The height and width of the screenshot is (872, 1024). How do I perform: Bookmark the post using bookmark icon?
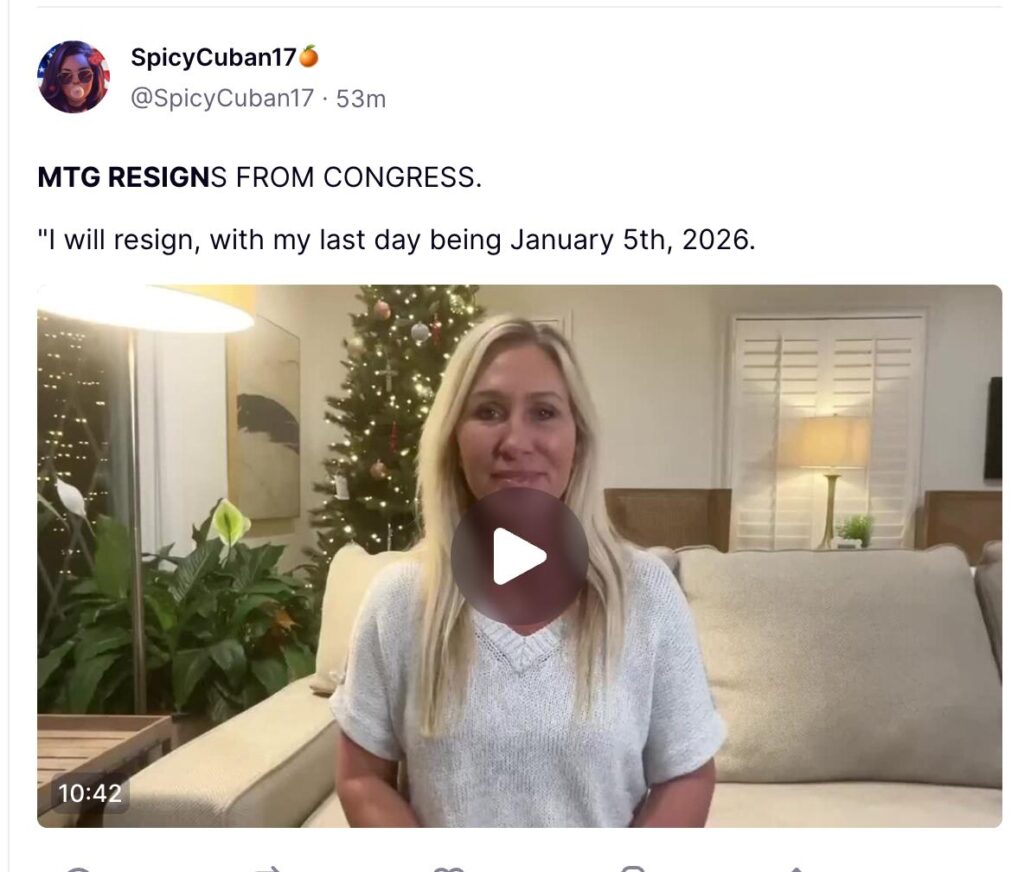[632, 869]
